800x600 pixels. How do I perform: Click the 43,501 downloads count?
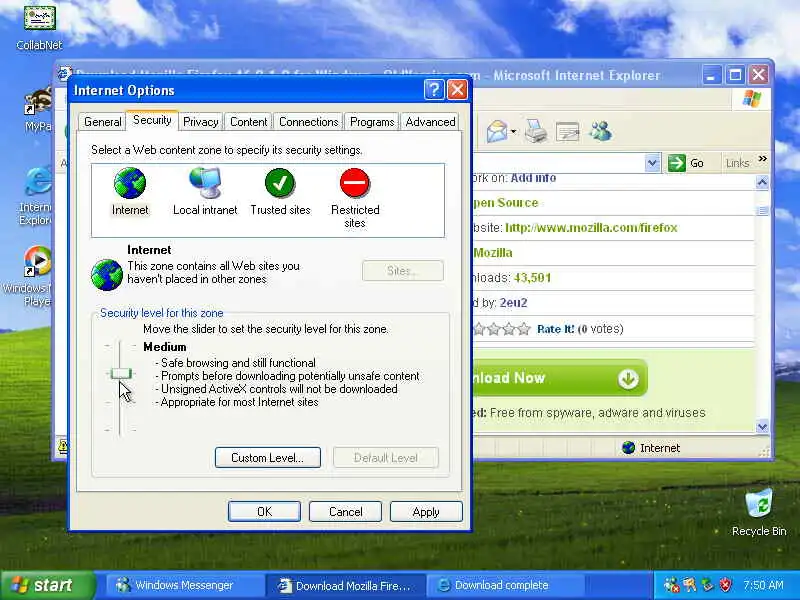pos(532,278)
